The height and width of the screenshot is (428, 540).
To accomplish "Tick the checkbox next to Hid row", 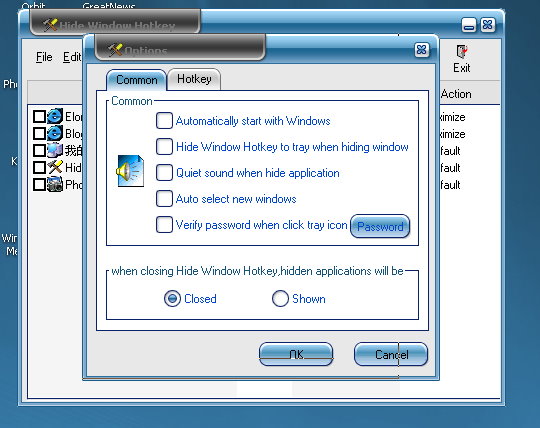I will click(x=39, y=167).
